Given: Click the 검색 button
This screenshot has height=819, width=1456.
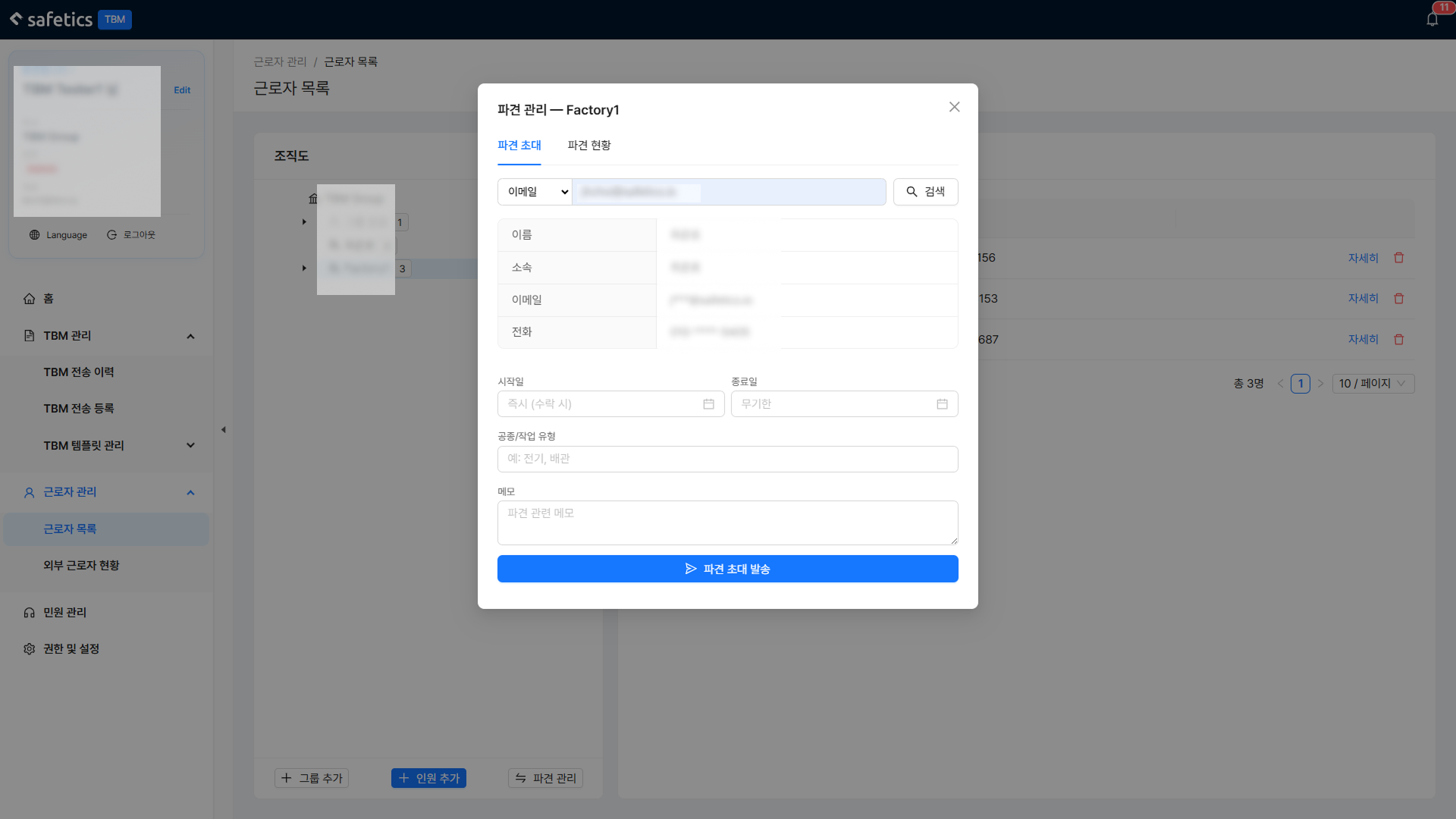Looking at the screenshot, I should pos(925,192).
